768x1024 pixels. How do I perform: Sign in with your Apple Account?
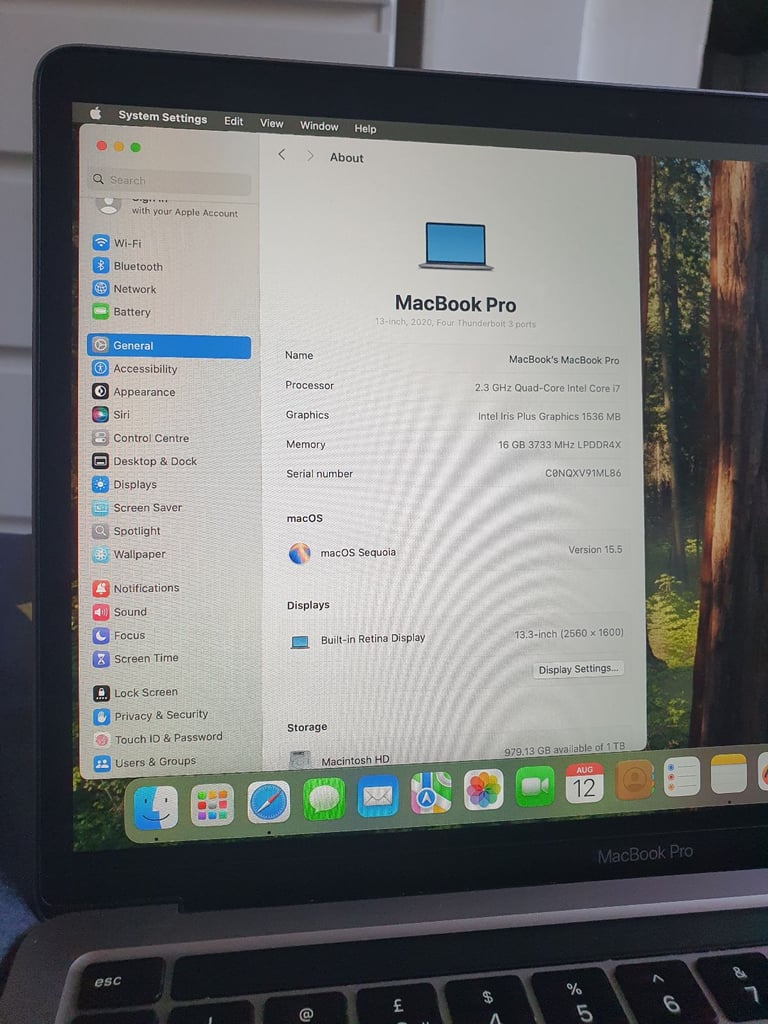click(x=170, y=206)
